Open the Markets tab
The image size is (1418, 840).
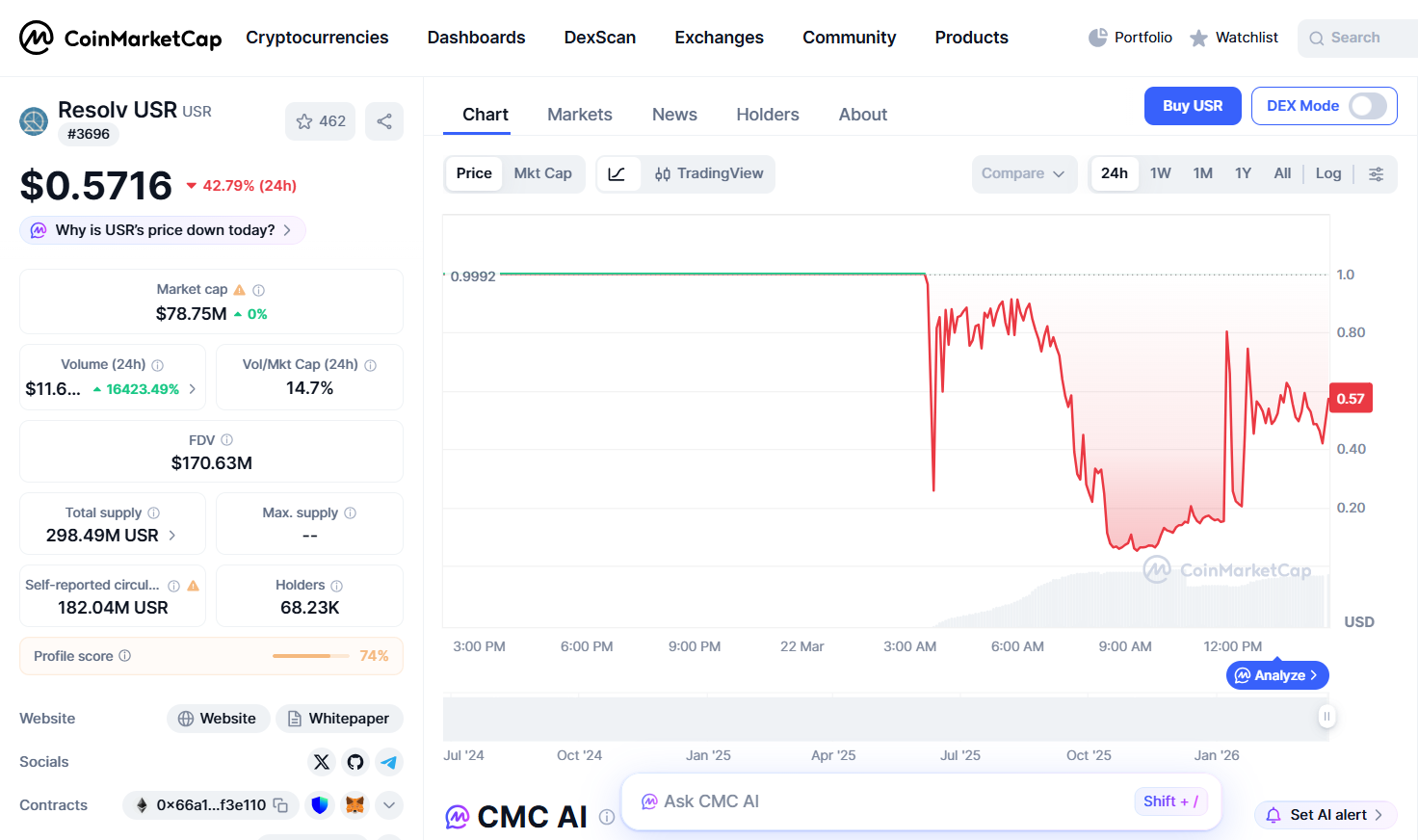(579, 114)
